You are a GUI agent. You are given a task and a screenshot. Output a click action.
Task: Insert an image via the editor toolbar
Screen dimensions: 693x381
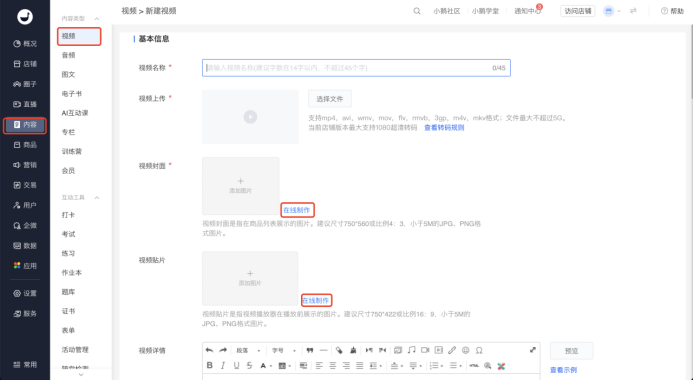coord(398,351)
